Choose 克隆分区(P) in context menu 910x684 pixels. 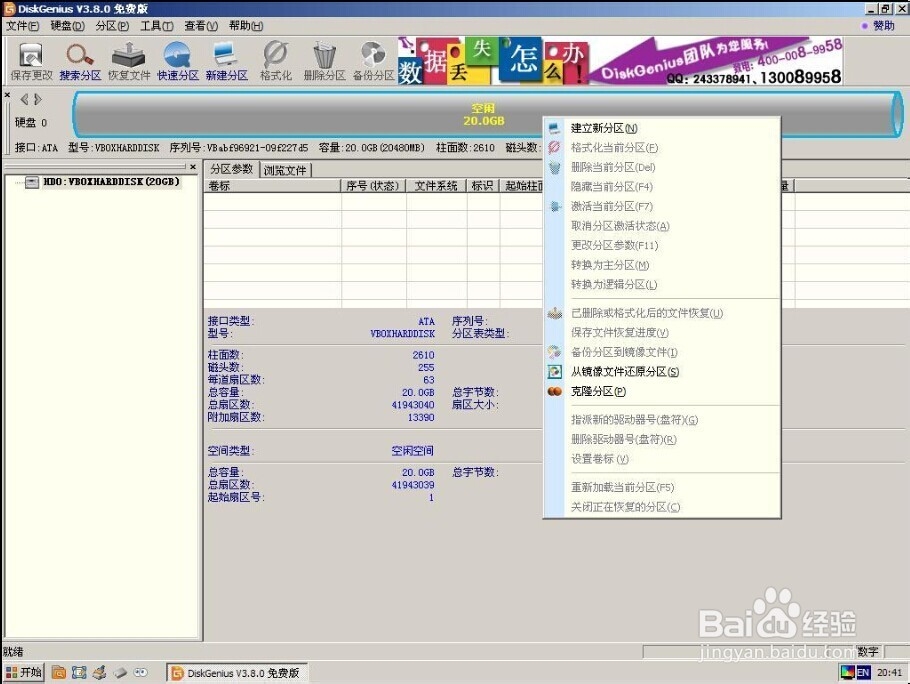pos(662,392)
